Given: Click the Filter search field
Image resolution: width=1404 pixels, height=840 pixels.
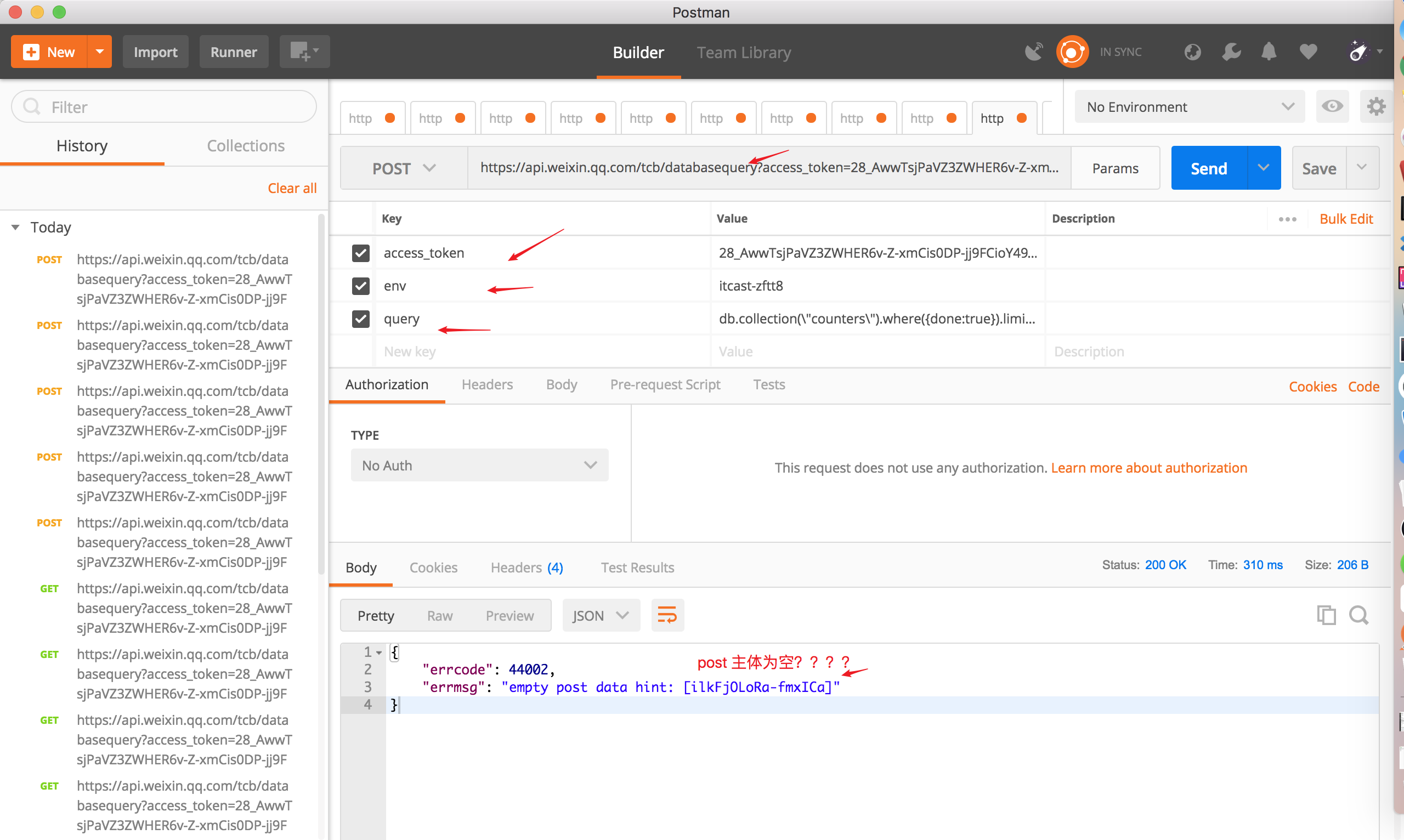Looking at the screenshot, I should coord(163,106).
